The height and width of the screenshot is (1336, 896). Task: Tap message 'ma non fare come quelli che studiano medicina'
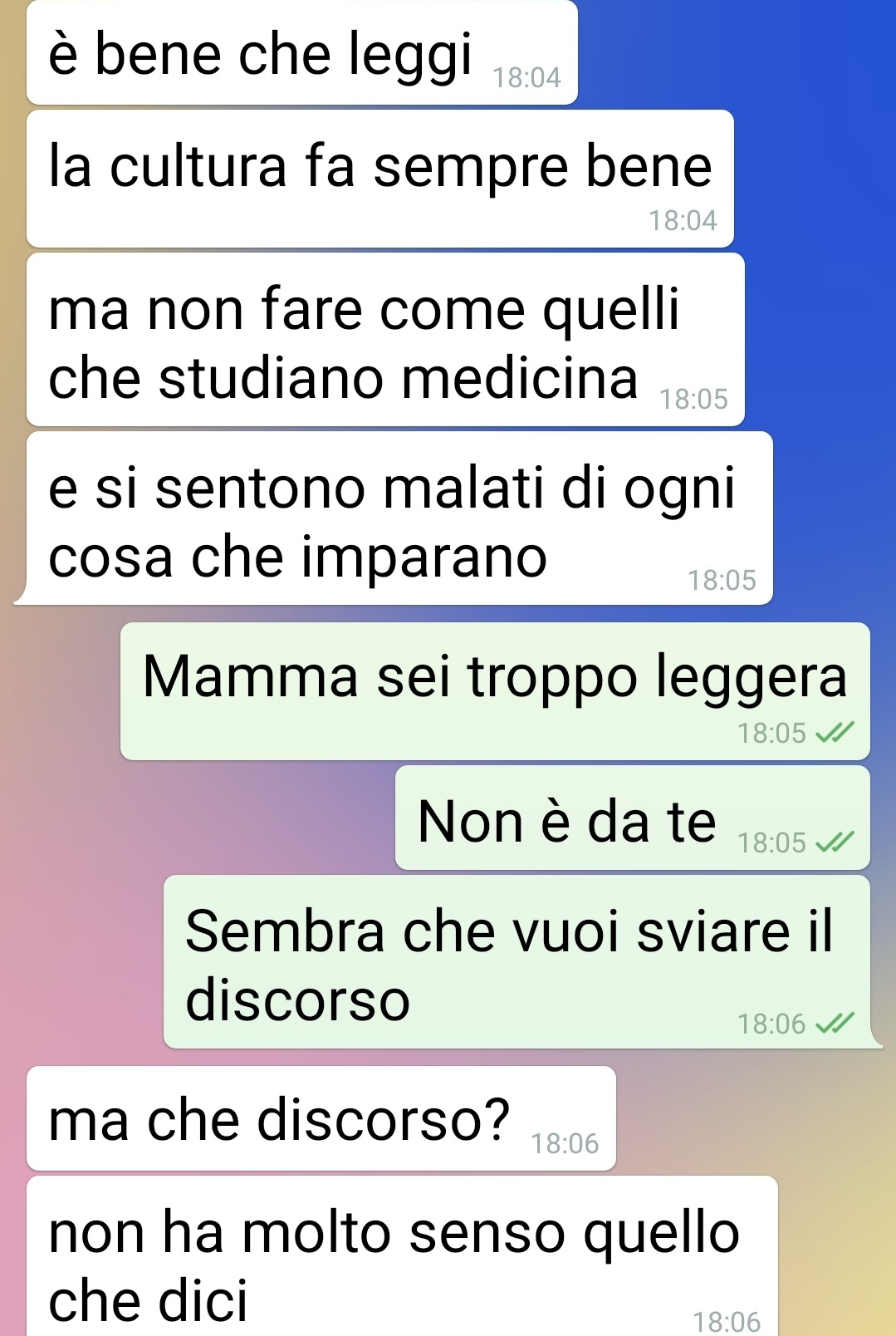(x=385, y=340)
